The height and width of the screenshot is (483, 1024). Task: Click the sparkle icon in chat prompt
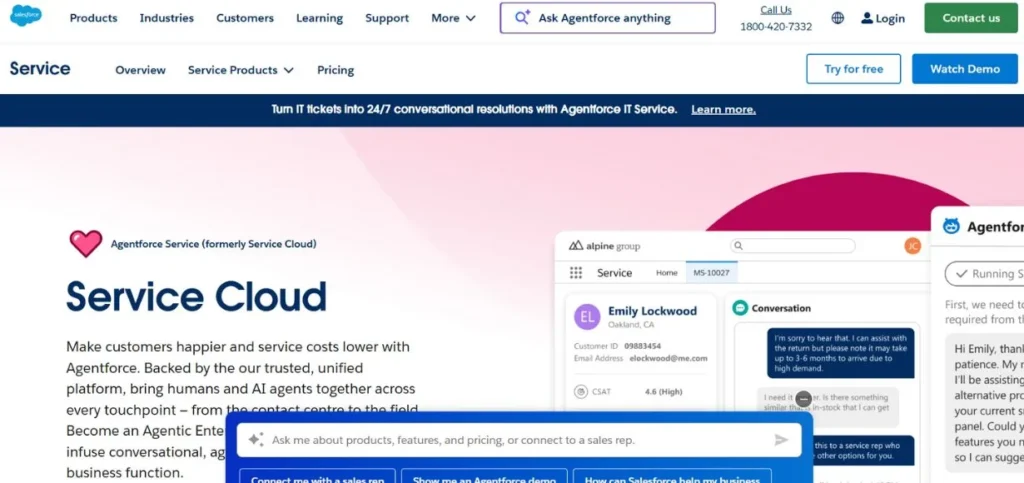click(x=255, y=439)
